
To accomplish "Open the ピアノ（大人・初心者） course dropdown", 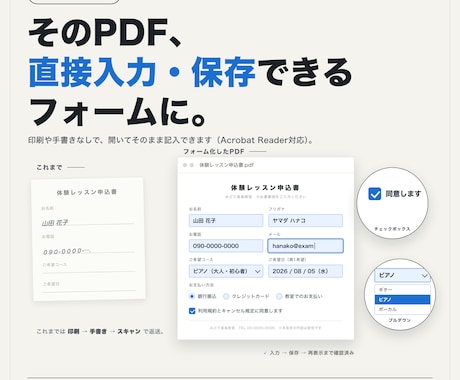I will 226,271.
